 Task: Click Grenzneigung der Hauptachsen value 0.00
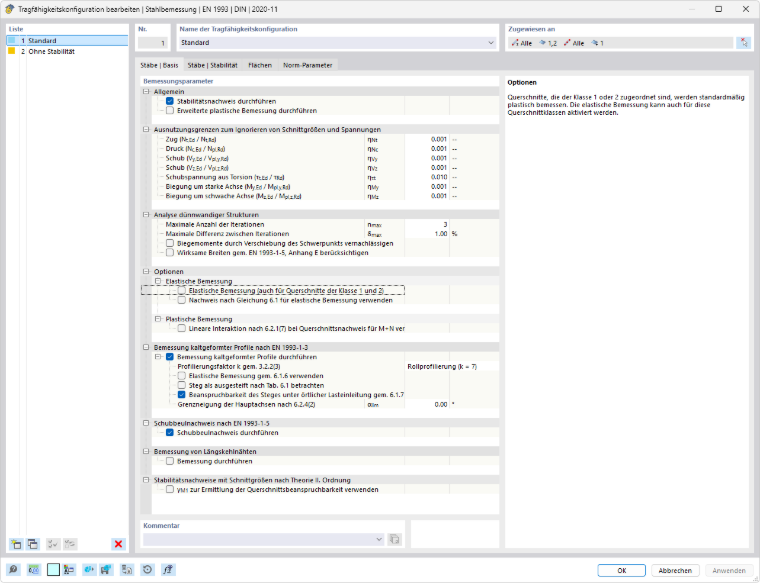click(x=427, y=404)
